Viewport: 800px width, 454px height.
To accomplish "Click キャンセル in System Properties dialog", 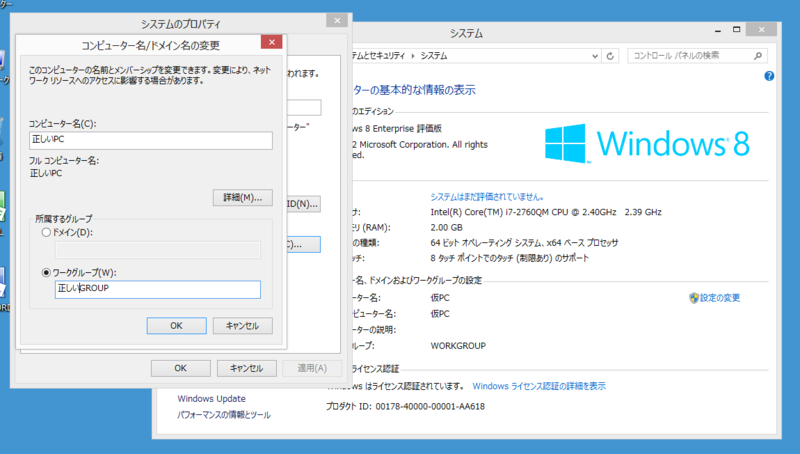I will coord(246,368).
